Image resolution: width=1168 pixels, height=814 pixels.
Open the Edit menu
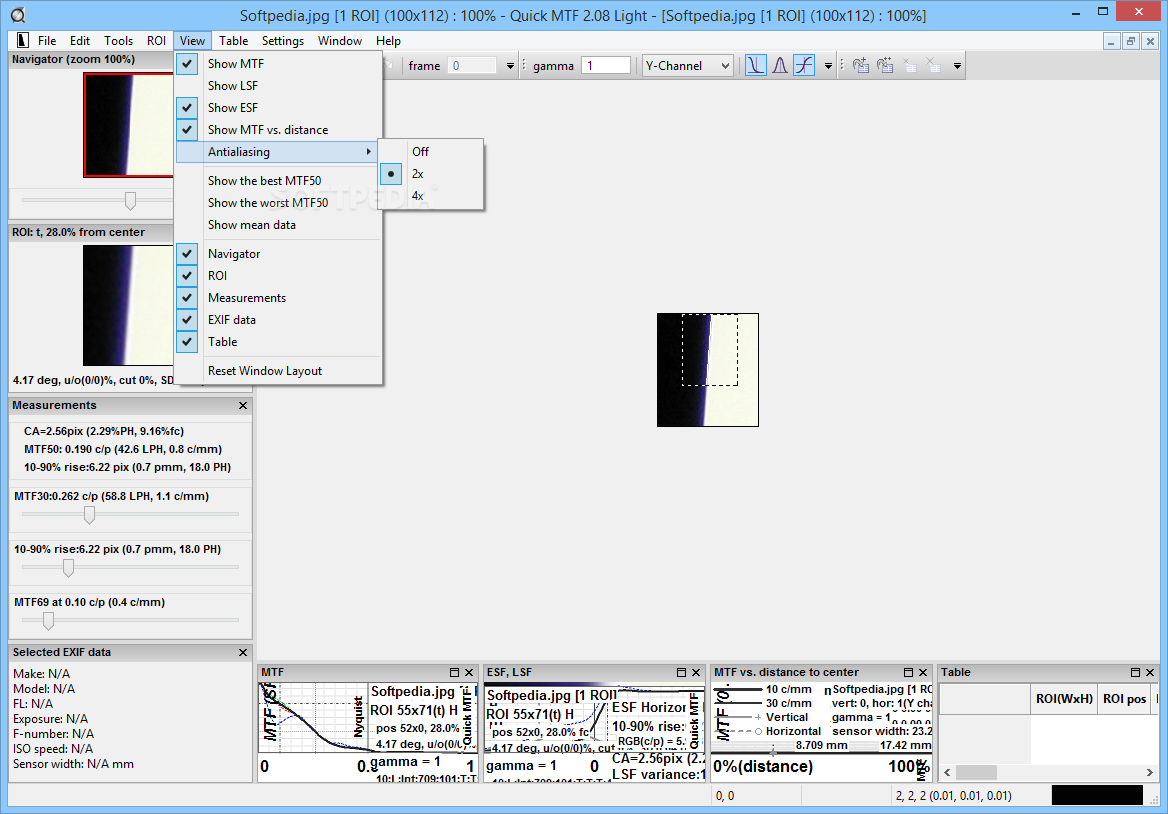[x=80, y=41]
